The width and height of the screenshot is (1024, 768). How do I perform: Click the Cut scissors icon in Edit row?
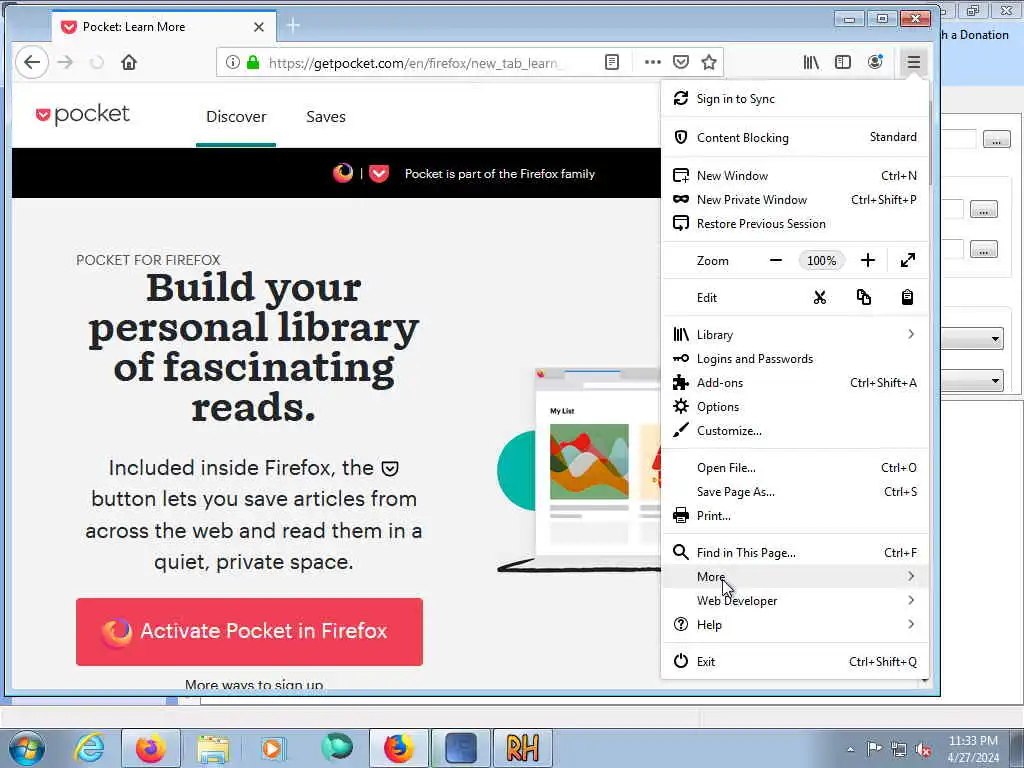click(820, 298)
